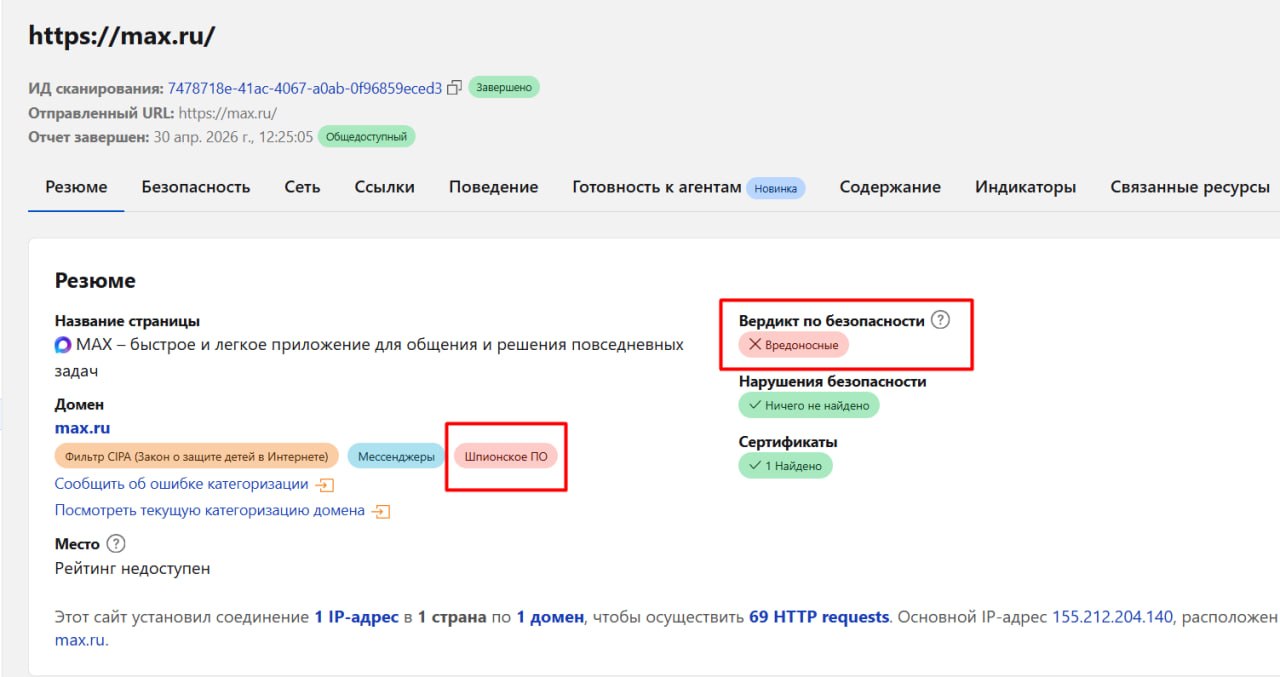Image resolution: width=1280 pixels, height=677 pixels.
Task: Click the Новинка badge
Action: click(776, 188)
